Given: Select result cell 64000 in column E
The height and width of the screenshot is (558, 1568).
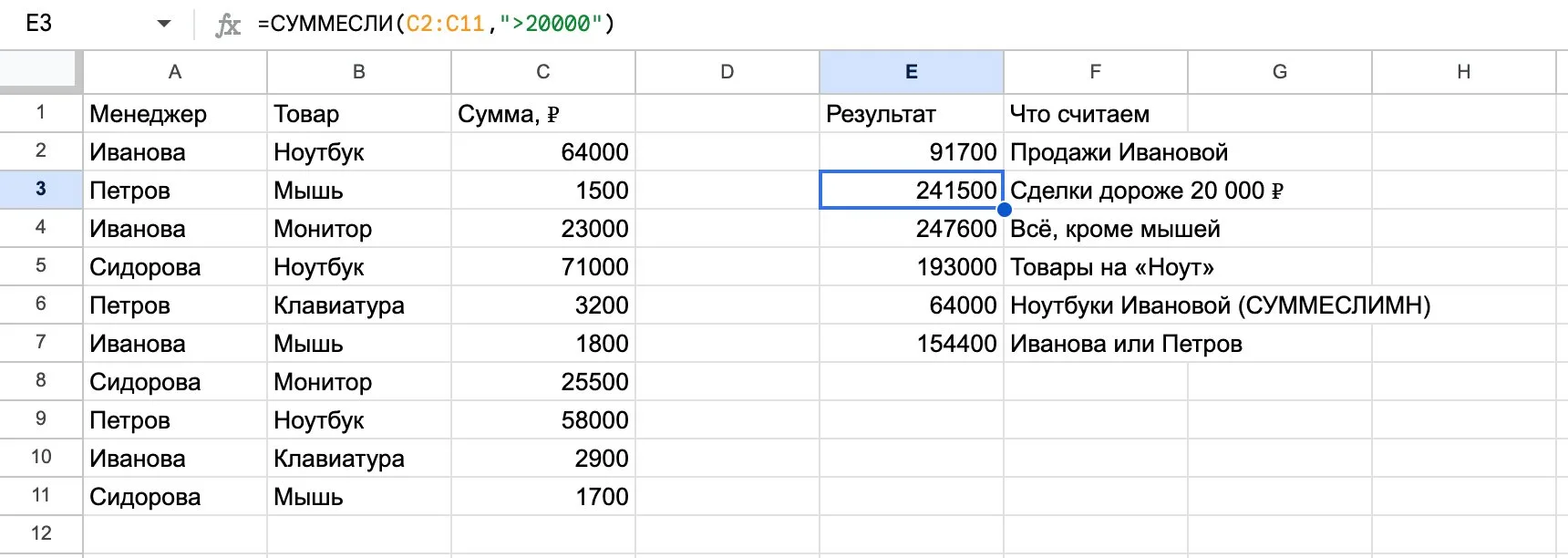Looking at the screenshot, I should point(912,305).
